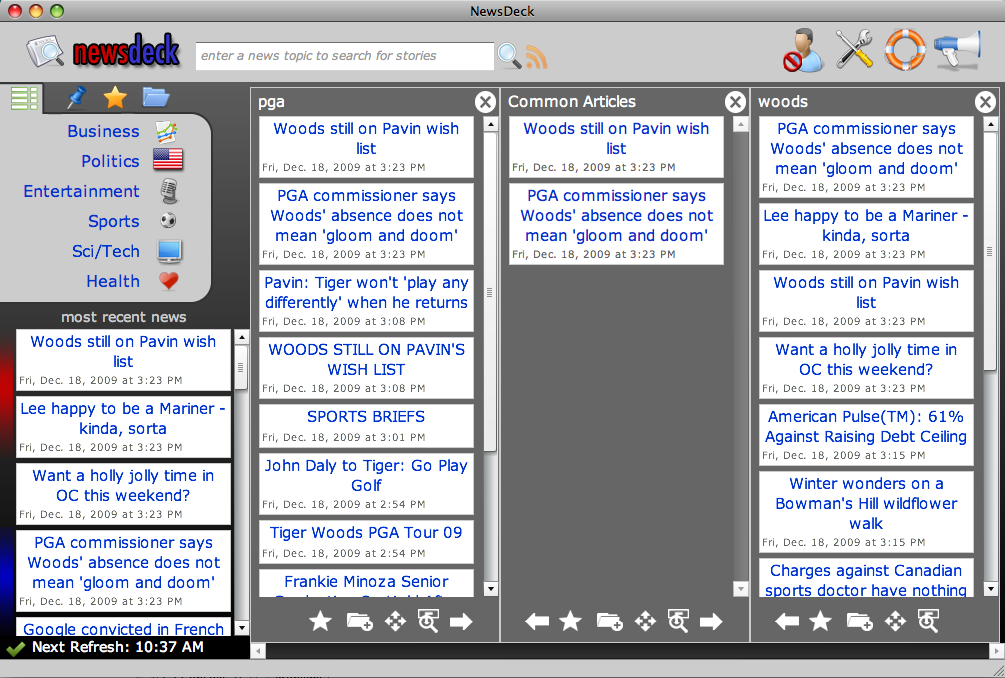This screenshot has height=678, width=1005.
Task: Move Common Articles column left with arrow
Action: (537, 621)
